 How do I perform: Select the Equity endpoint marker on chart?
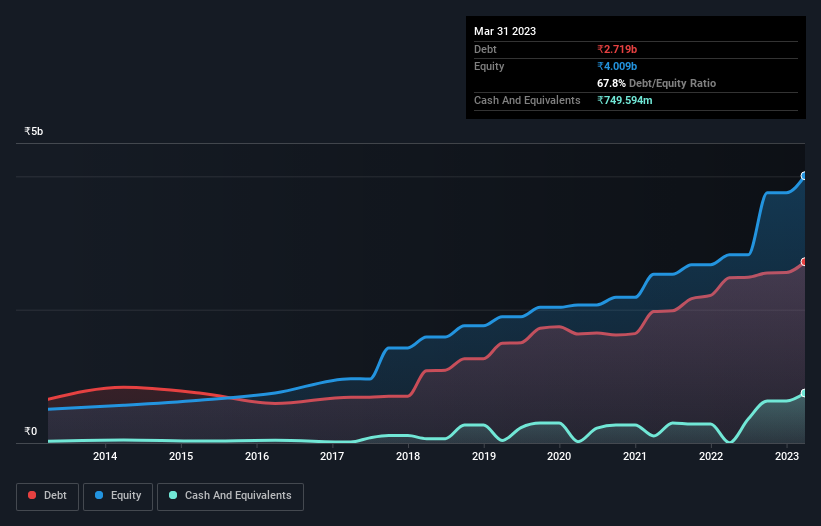tap(804, 176)
